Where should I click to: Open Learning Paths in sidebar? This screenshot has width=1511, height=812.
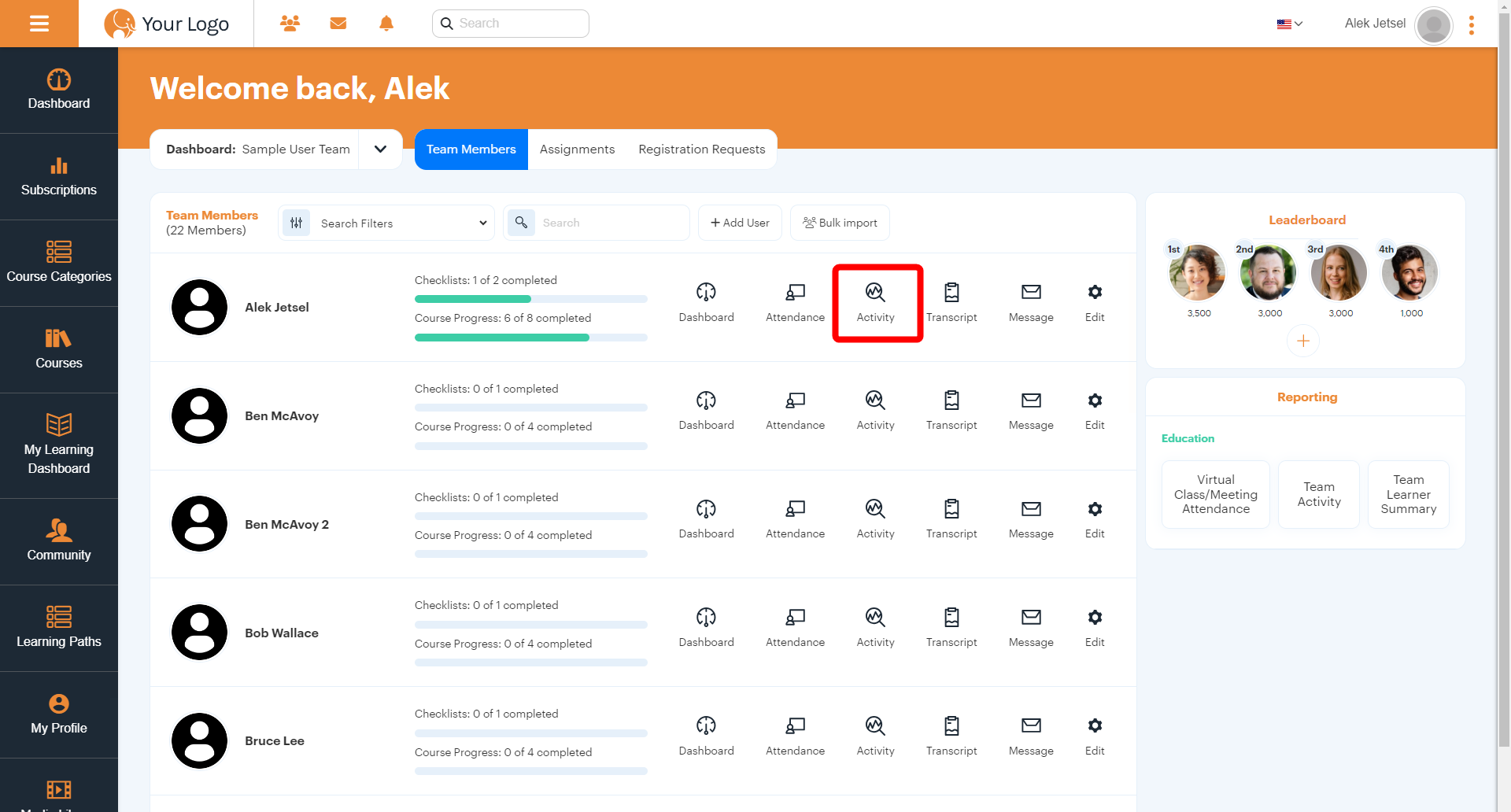click(x=59, y=628)
